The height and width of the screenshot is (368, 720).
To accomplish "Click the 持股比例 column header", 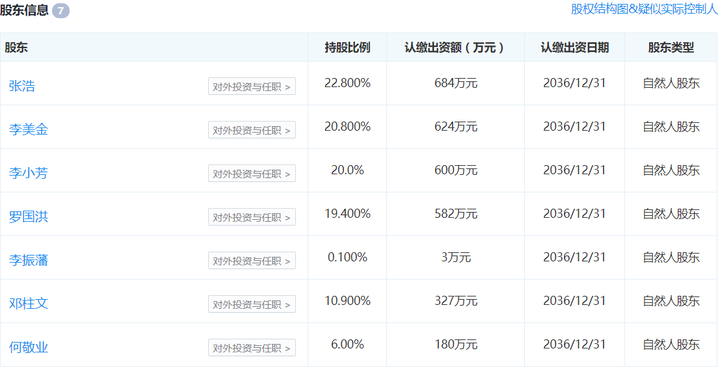I will [347, 47].
